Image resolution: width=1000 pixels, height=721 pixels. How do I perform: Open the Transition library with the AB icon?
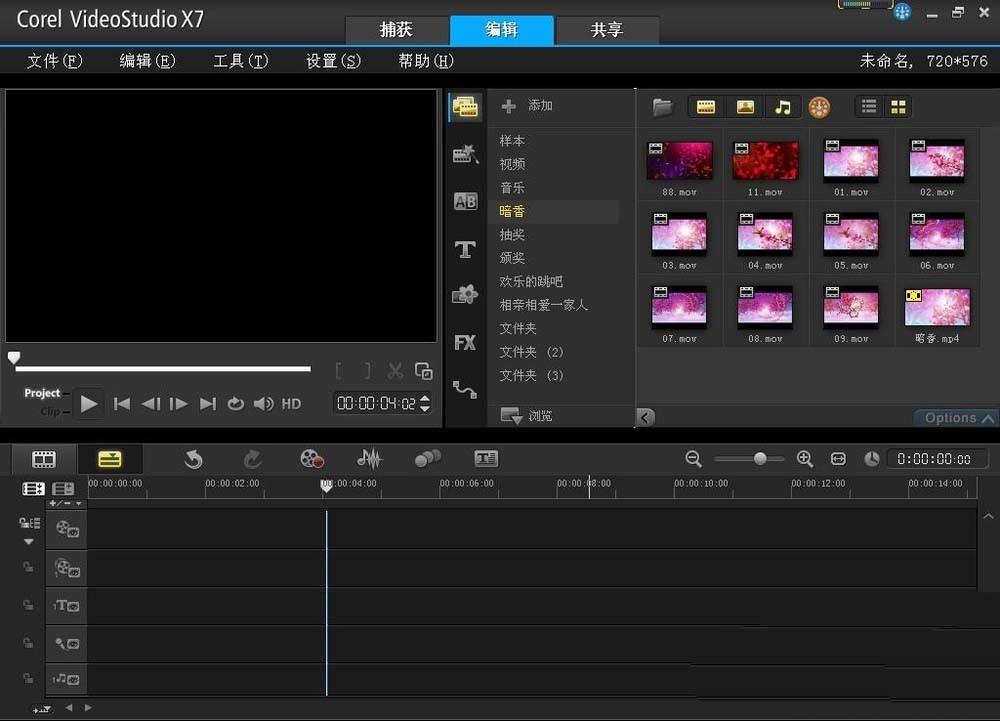[x=464, y=201]
